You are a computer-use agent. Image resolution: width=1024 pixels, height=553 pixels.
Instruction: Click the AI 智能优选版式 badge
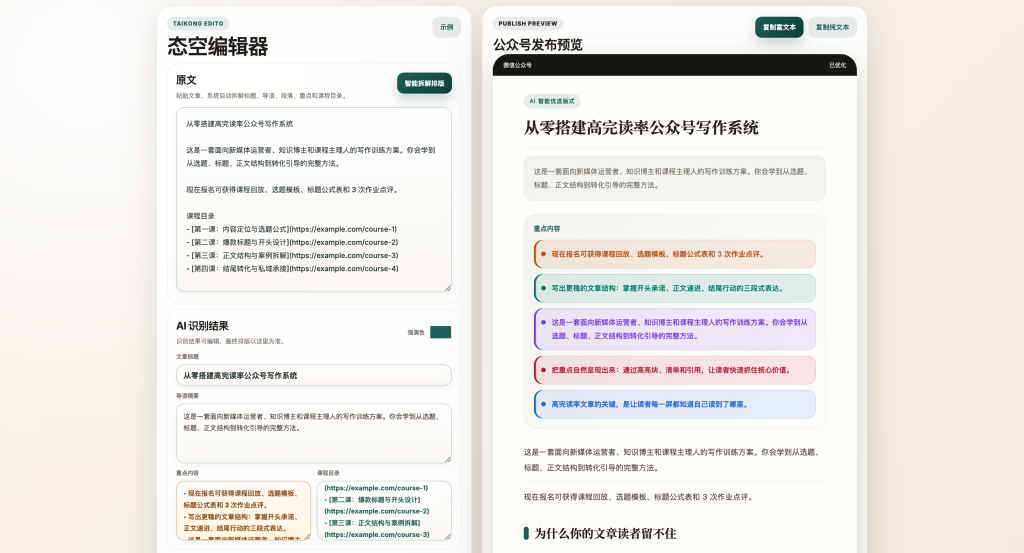pos(552,101)
